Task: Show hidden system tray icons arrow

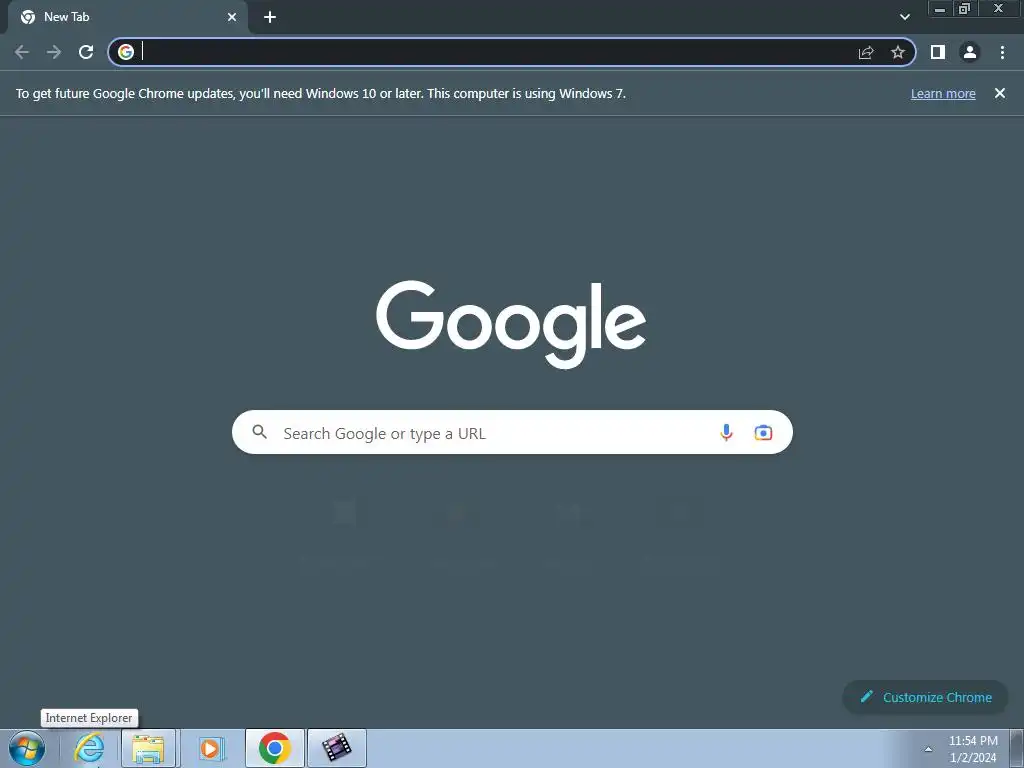Action: 928,750
